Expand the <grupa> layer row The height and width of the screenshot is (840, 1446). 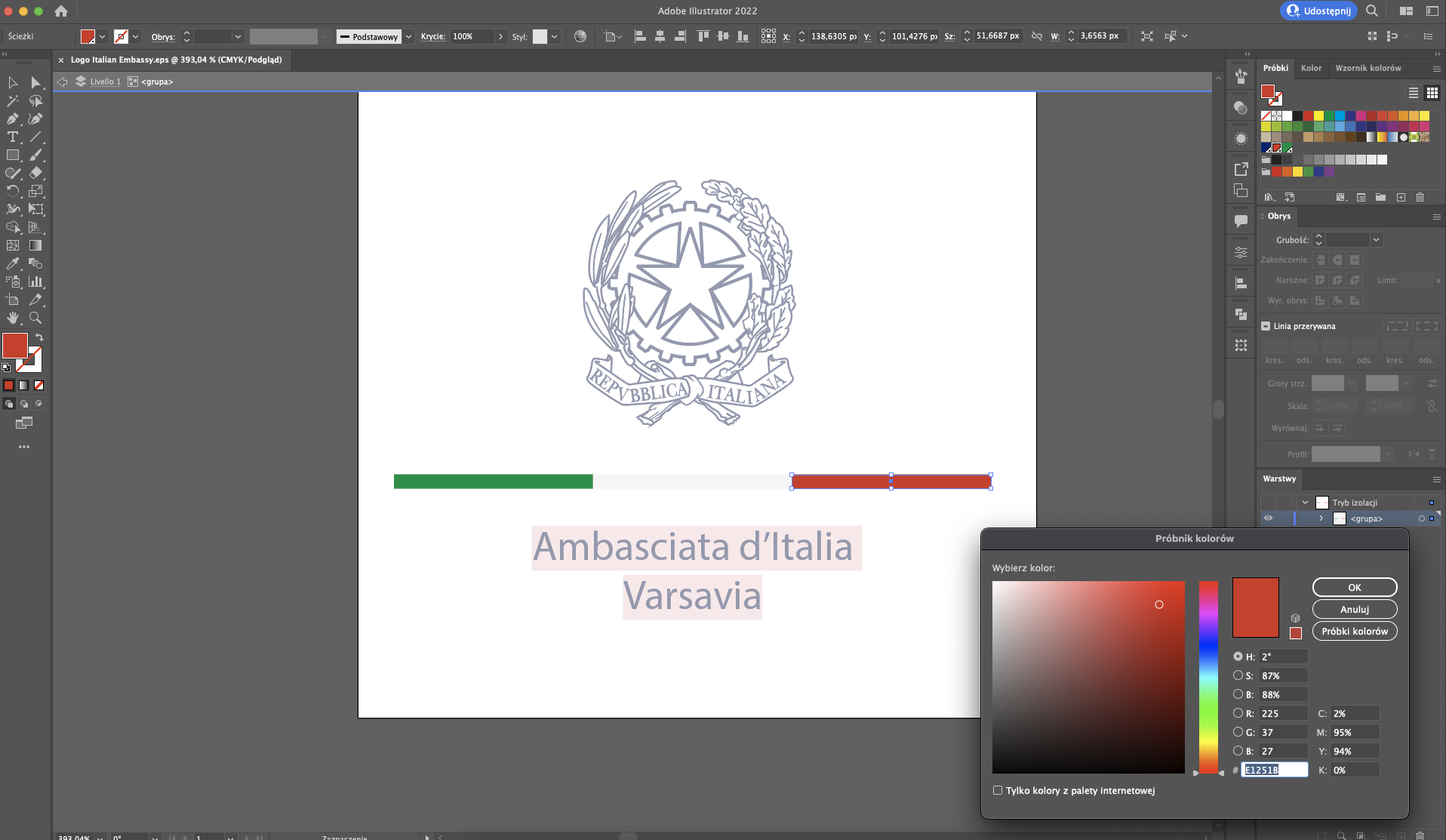tap(1321, 518)
